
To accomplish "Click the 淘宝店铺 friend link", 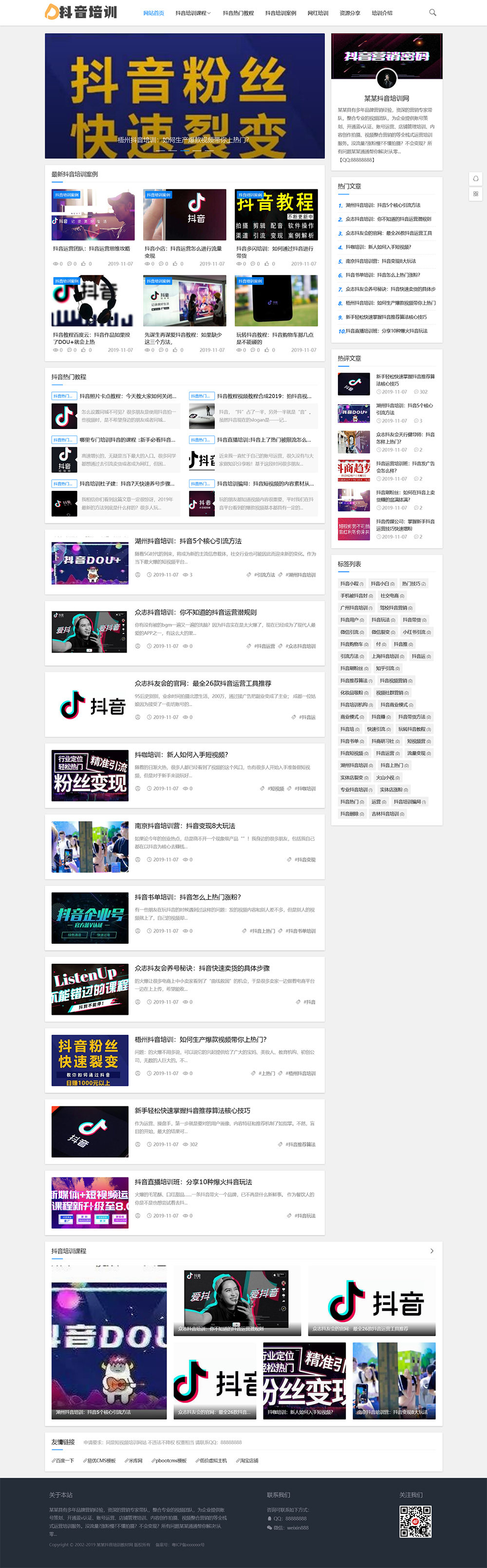I will (248, 1460).
